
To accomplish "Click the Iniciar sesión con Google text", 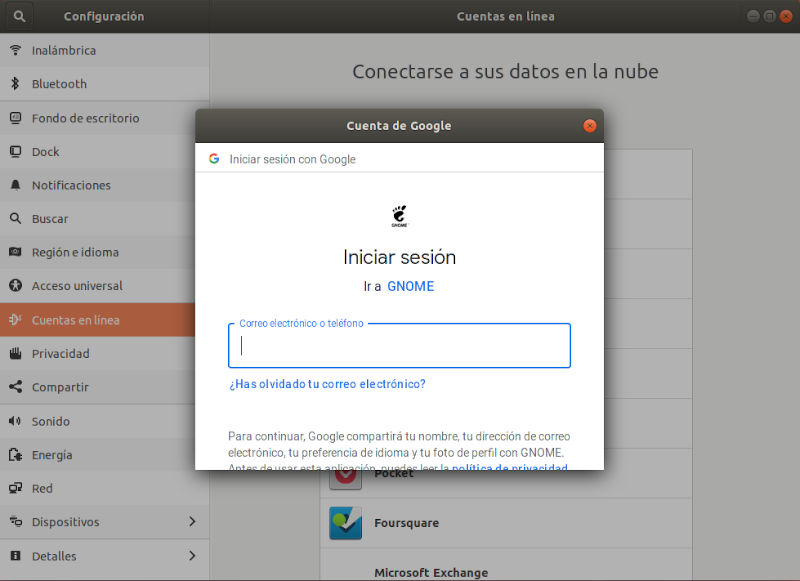I will (292, 159).
